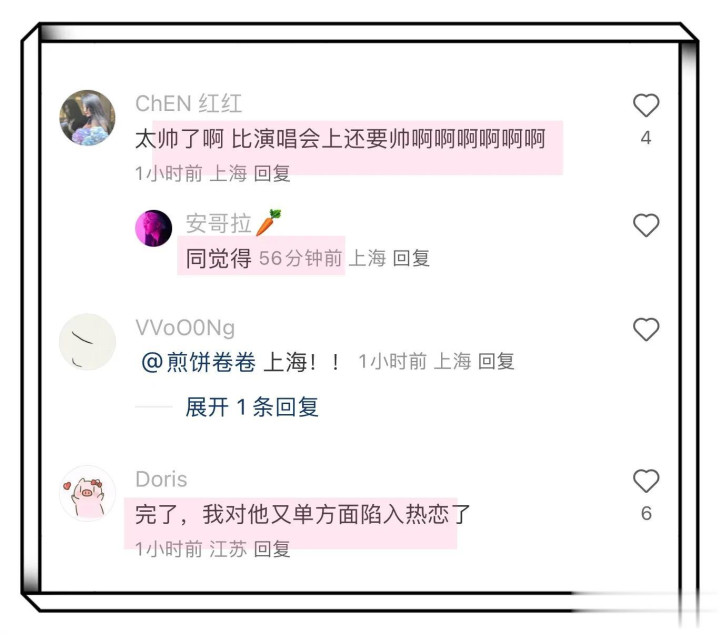Image resolution: width=720 pixels, height=635 pixels.
Task: Open username Doris
Action: click(161, 479)
